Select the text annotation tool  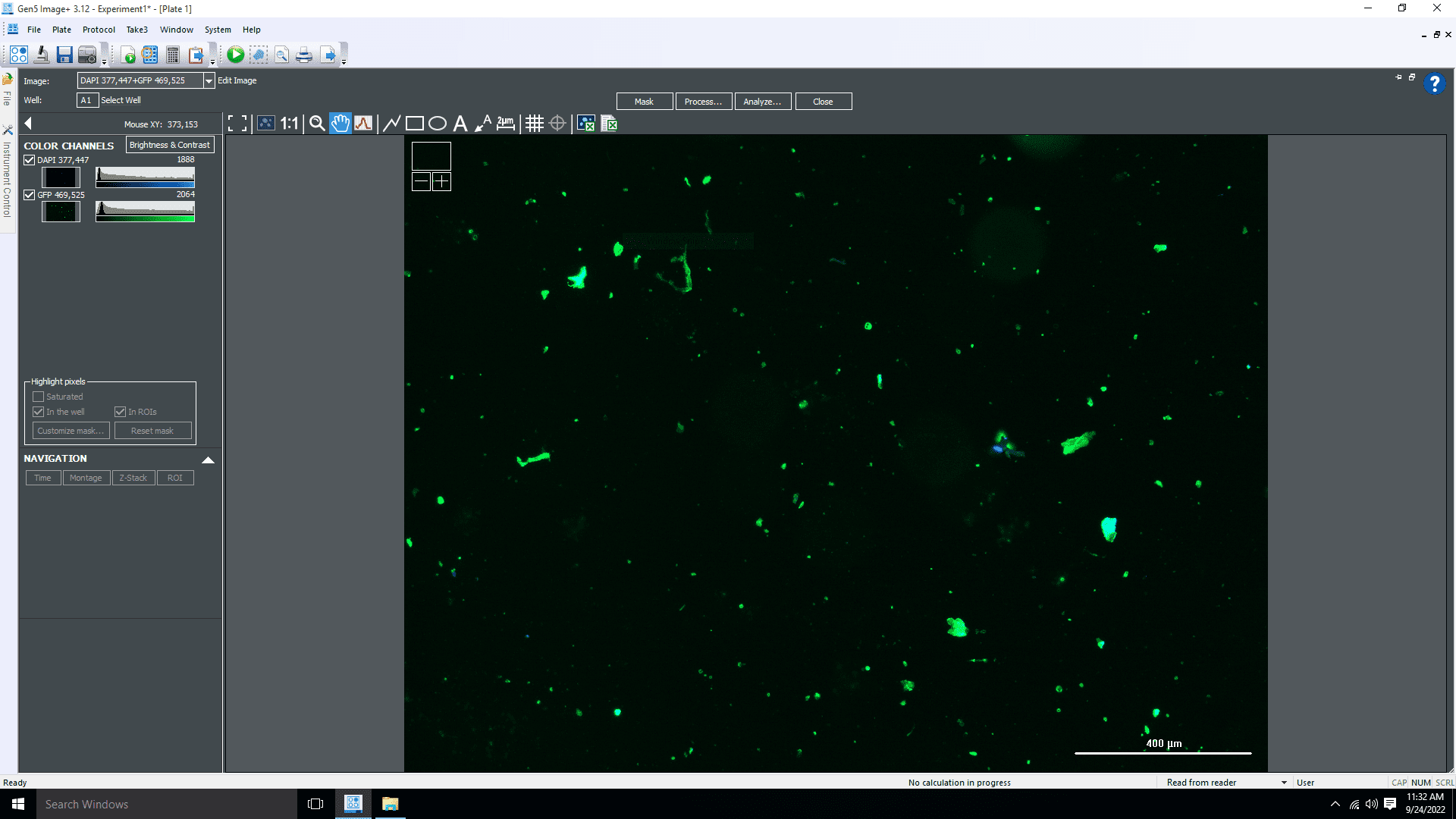coord(460,124)
